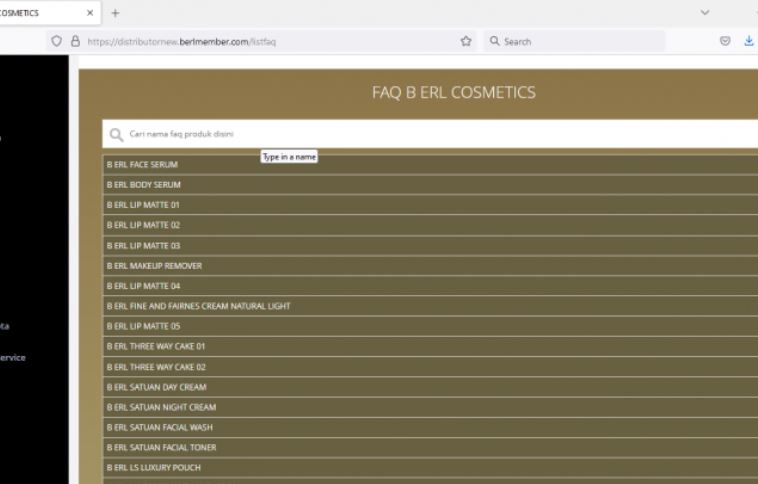Click the site security padlock icon

click(x=75, y=42)
